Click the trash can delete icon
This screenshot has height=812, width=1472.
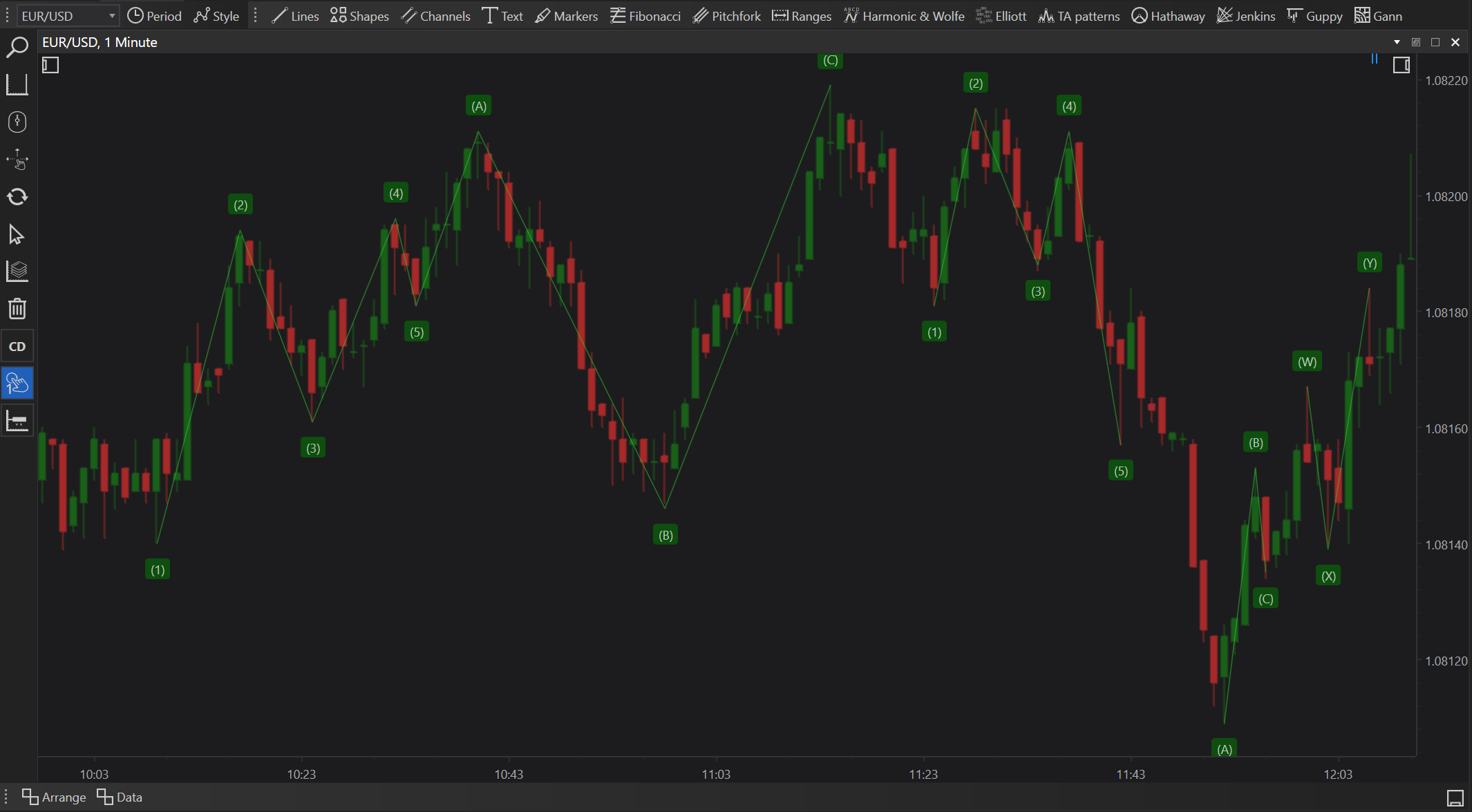17,309
